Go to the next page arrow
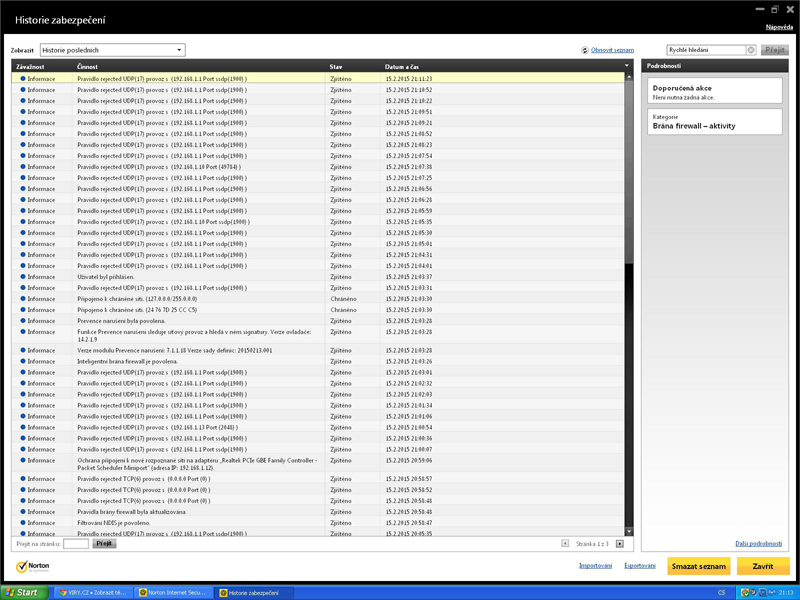The image size is (800, 600). coord(619,544)
